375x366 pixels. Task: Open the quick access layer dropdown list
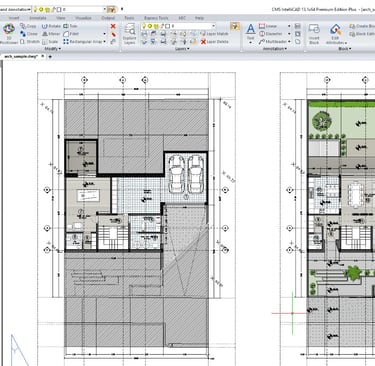coord(105,9)
